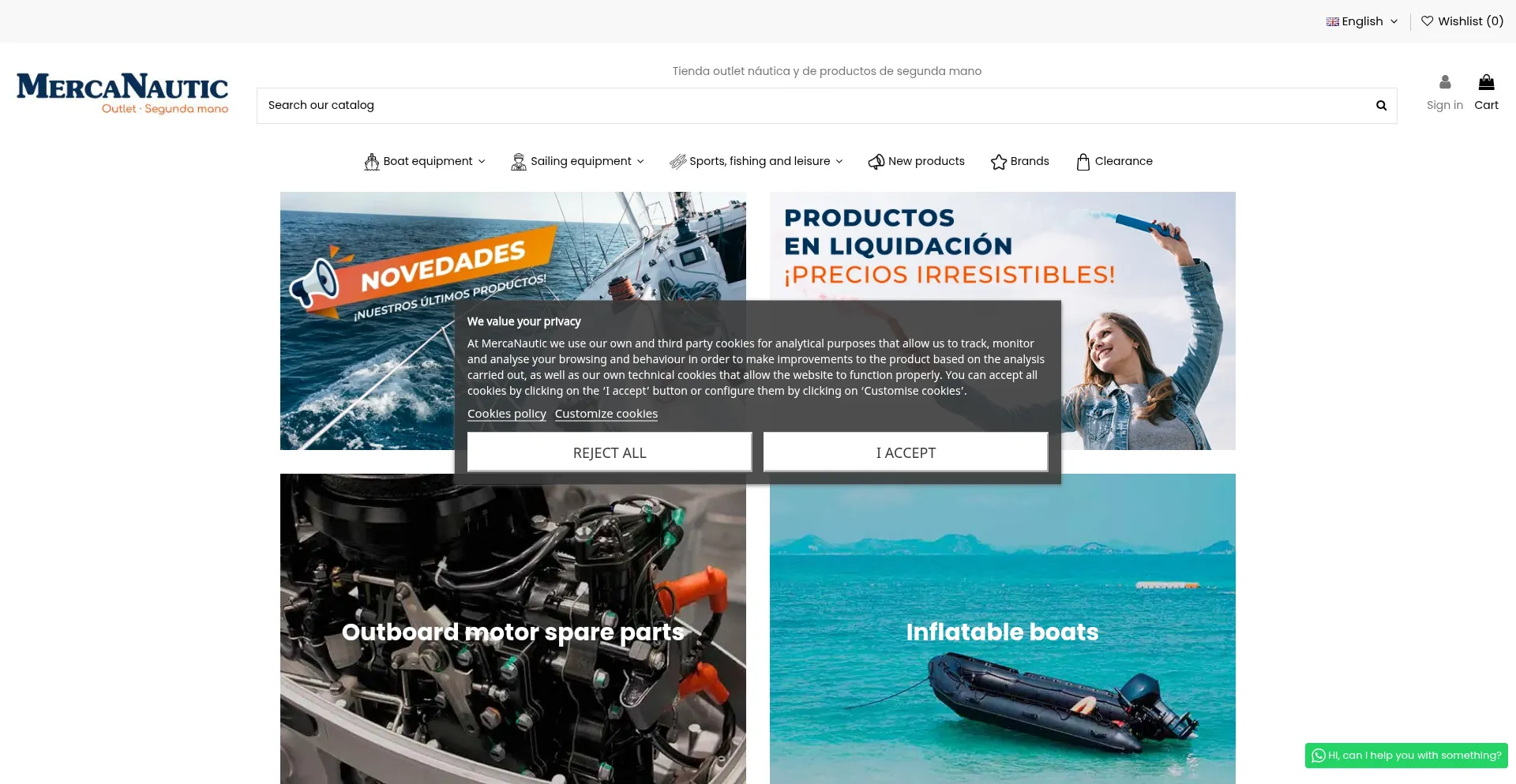Open Sports, fishing and leisure menu
The height and width of the screenshot is (784, 1516).
[x=756, y=162]
